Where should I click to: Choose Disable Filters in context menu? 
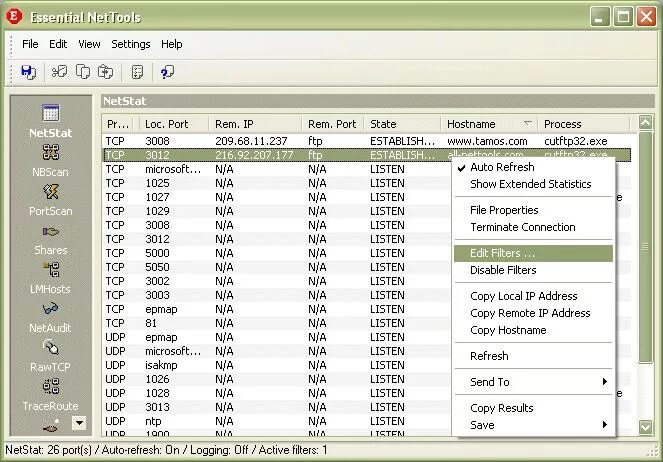point(534,270)
